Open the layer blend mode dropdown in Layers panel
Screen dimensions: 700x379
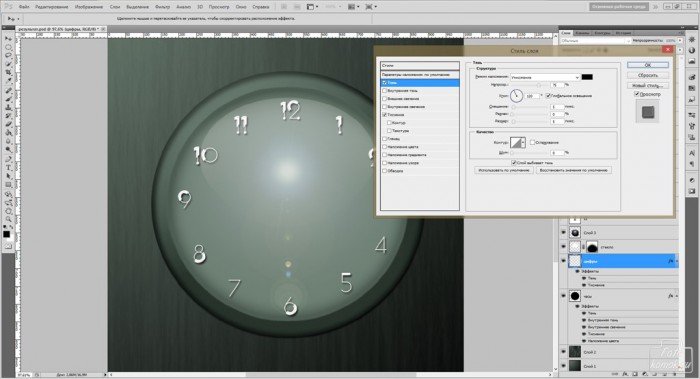tap(596, 41)
